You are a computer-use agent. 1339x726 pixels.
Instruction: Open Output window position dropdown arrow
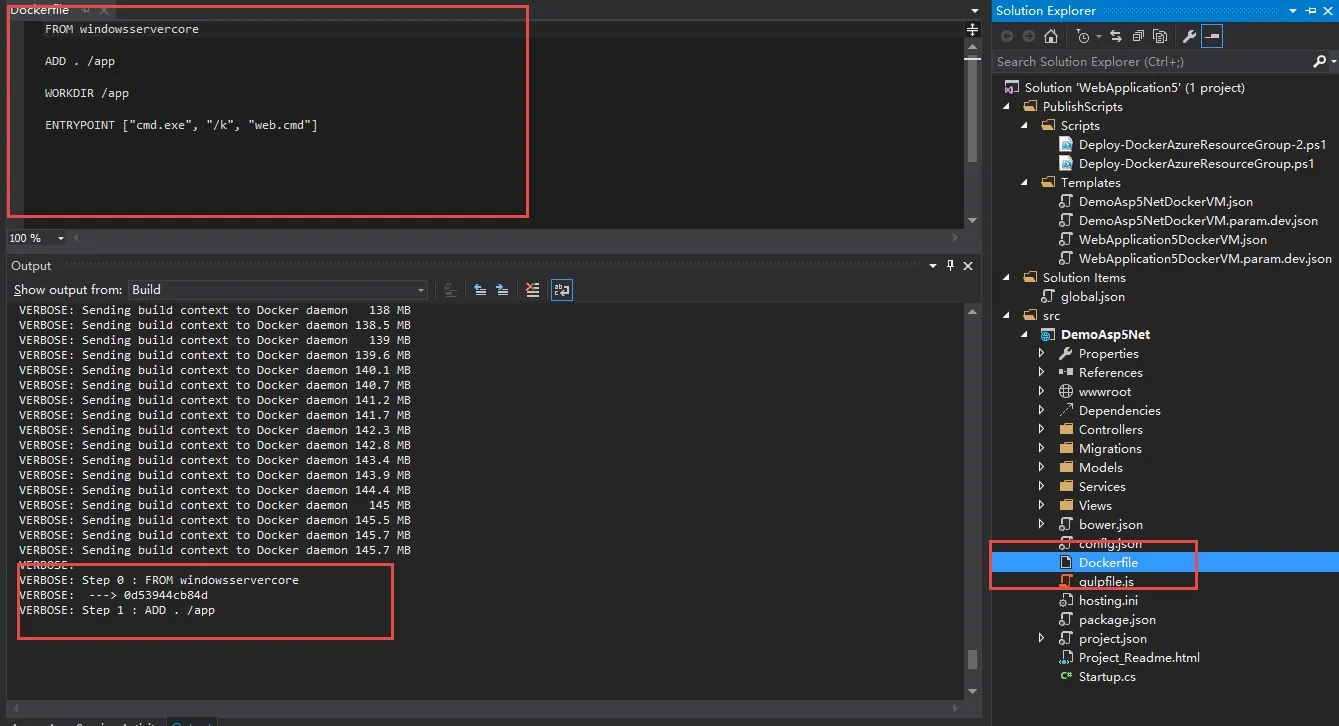click(x=934, y=266)
